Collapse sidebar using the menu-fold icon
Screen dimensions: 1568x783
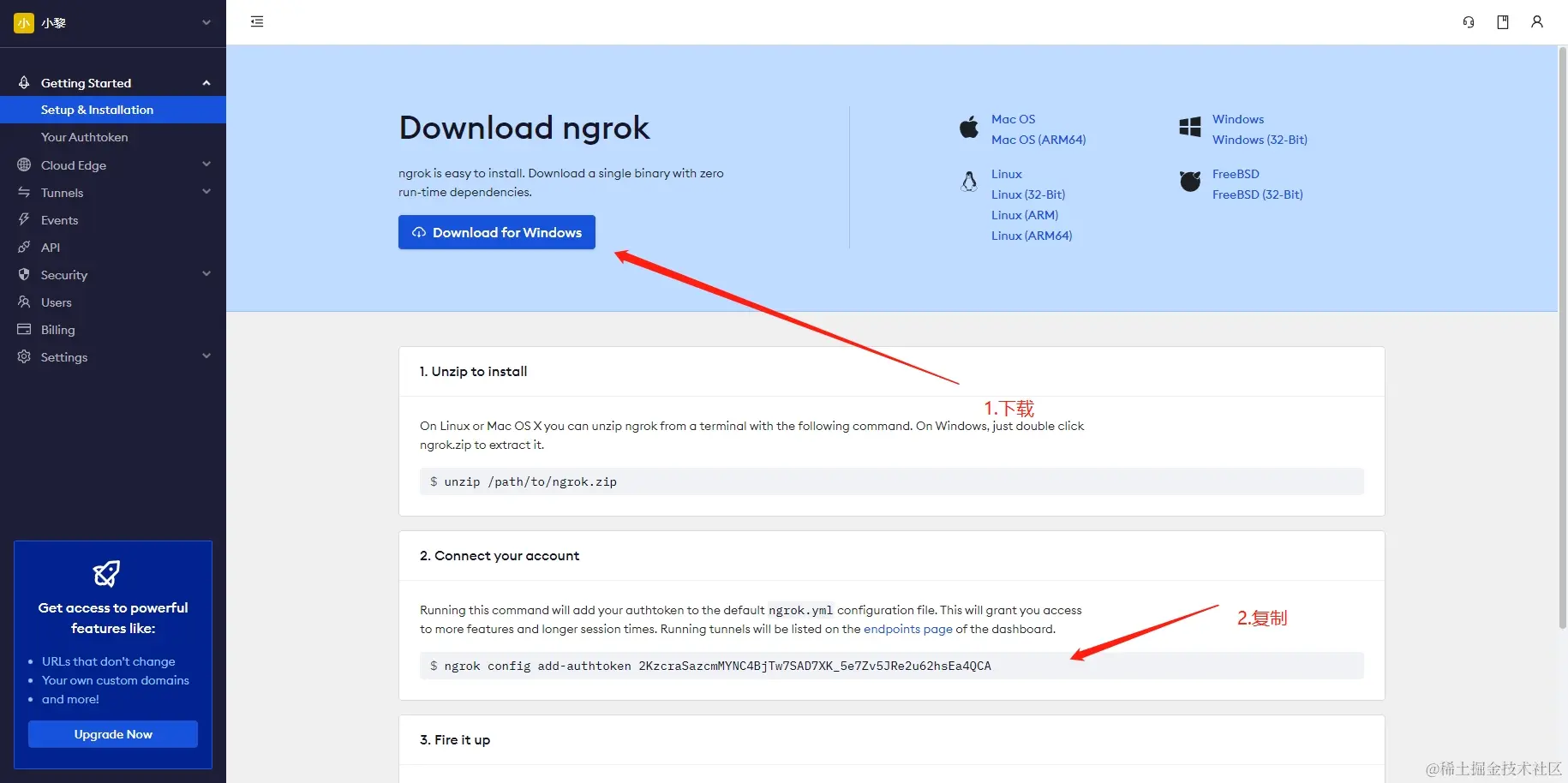257,21
